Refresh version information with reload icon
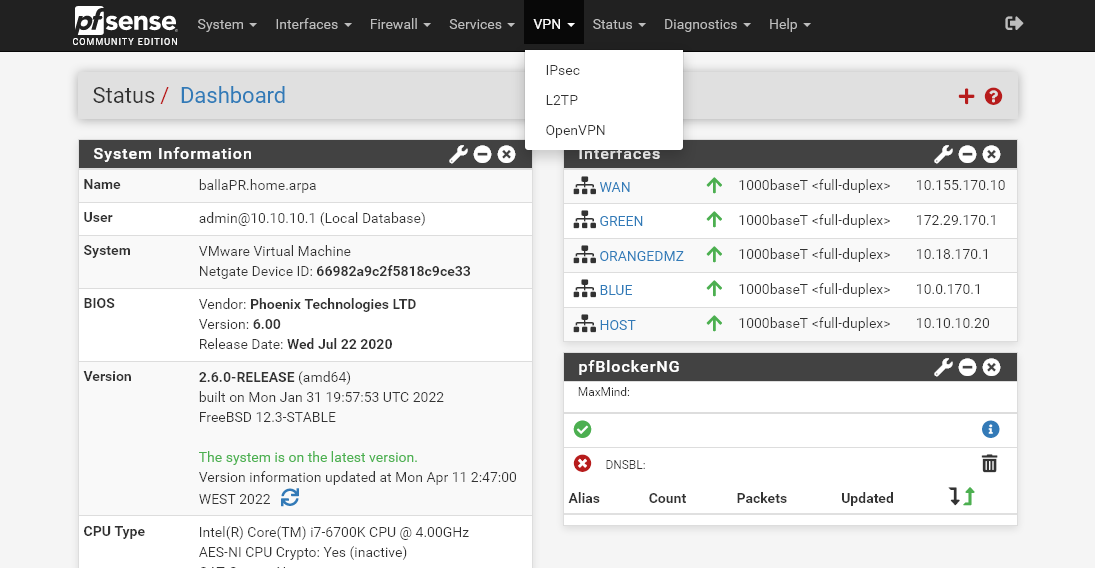1095x568 pixels. click(x=290, y=497)
